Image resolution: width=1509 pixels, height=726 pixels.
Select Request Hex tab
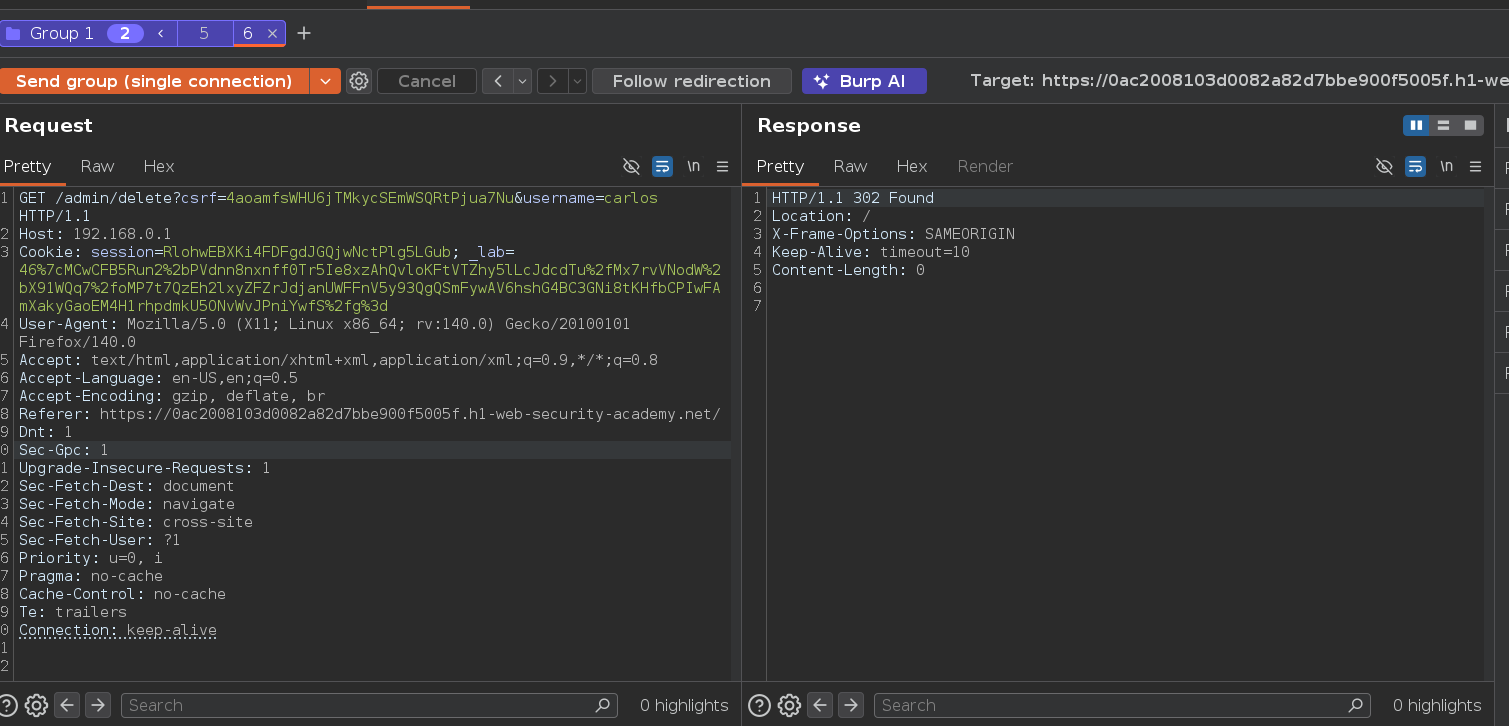point(159,166)
